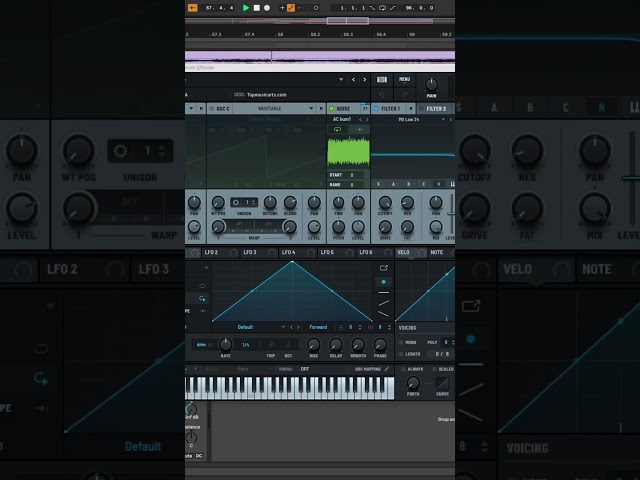Select next noise sample next to AC hum1
Screen dimensions: 640x480
click(367, 120)
